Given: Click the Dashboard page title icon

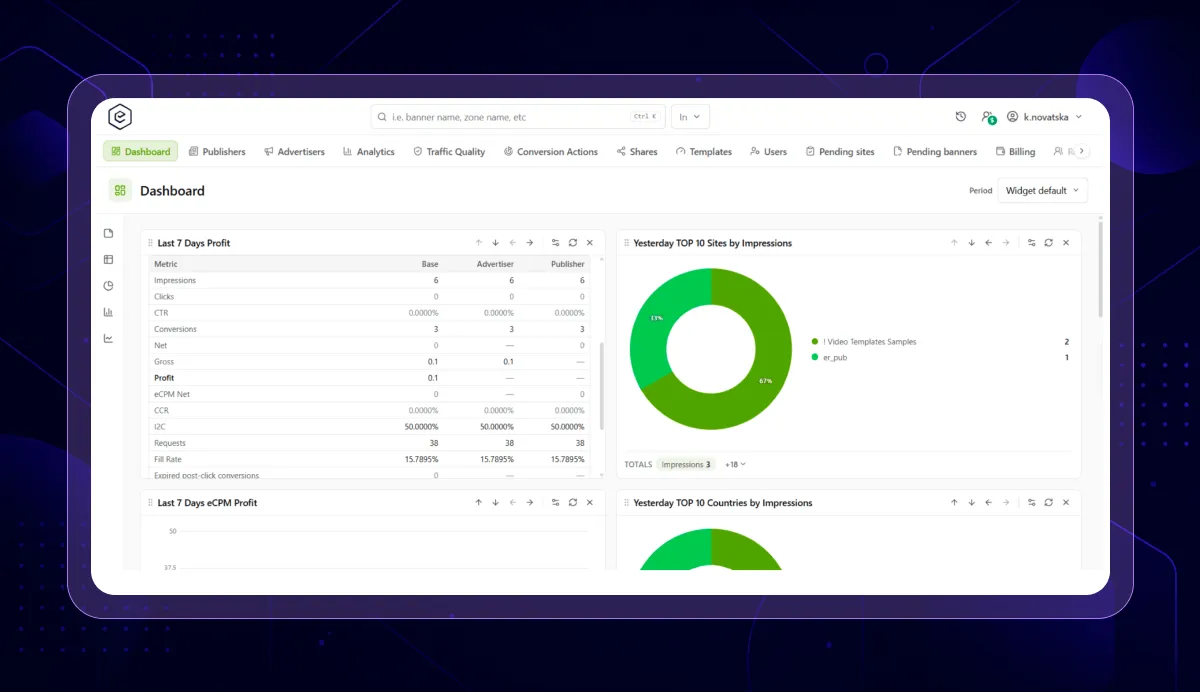Looking at the screenshot, I should pos(120,190).
